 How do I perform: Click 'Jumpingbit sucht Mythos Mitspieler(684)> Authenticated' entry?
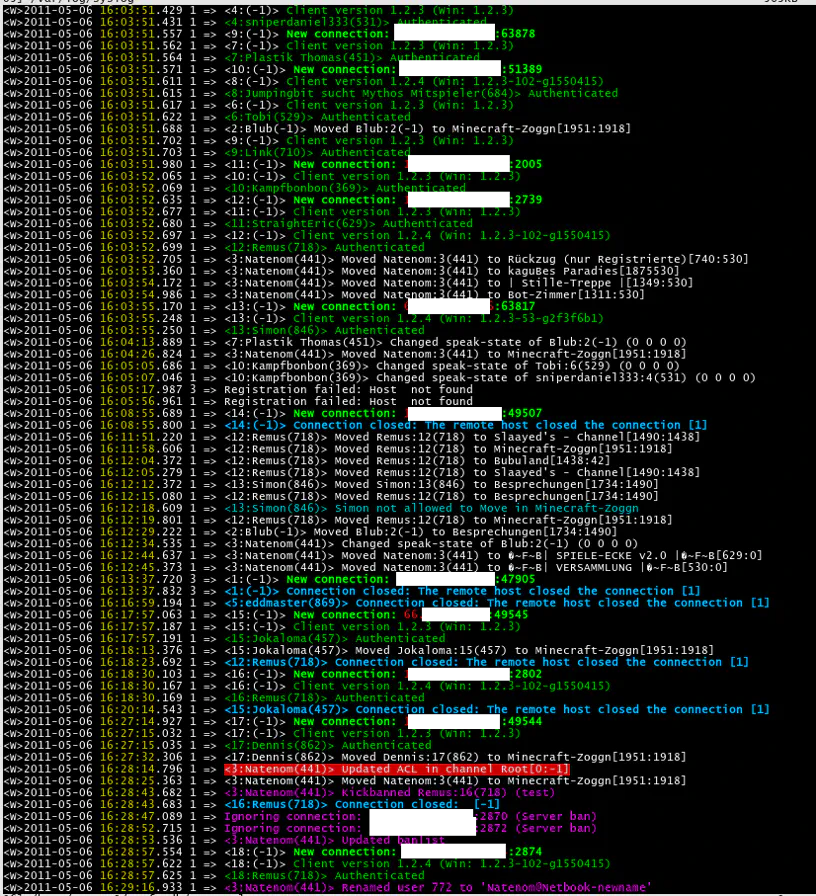[421, 93]
